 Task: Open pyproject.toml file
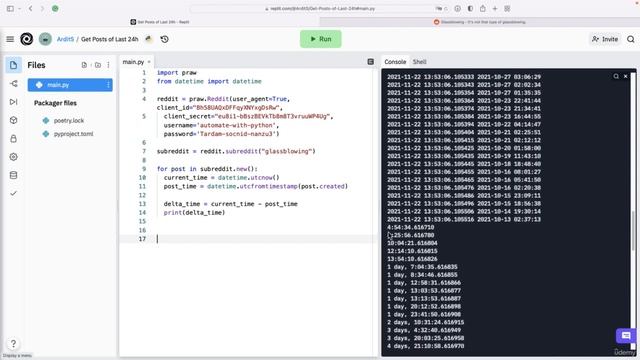click(73, 134)
